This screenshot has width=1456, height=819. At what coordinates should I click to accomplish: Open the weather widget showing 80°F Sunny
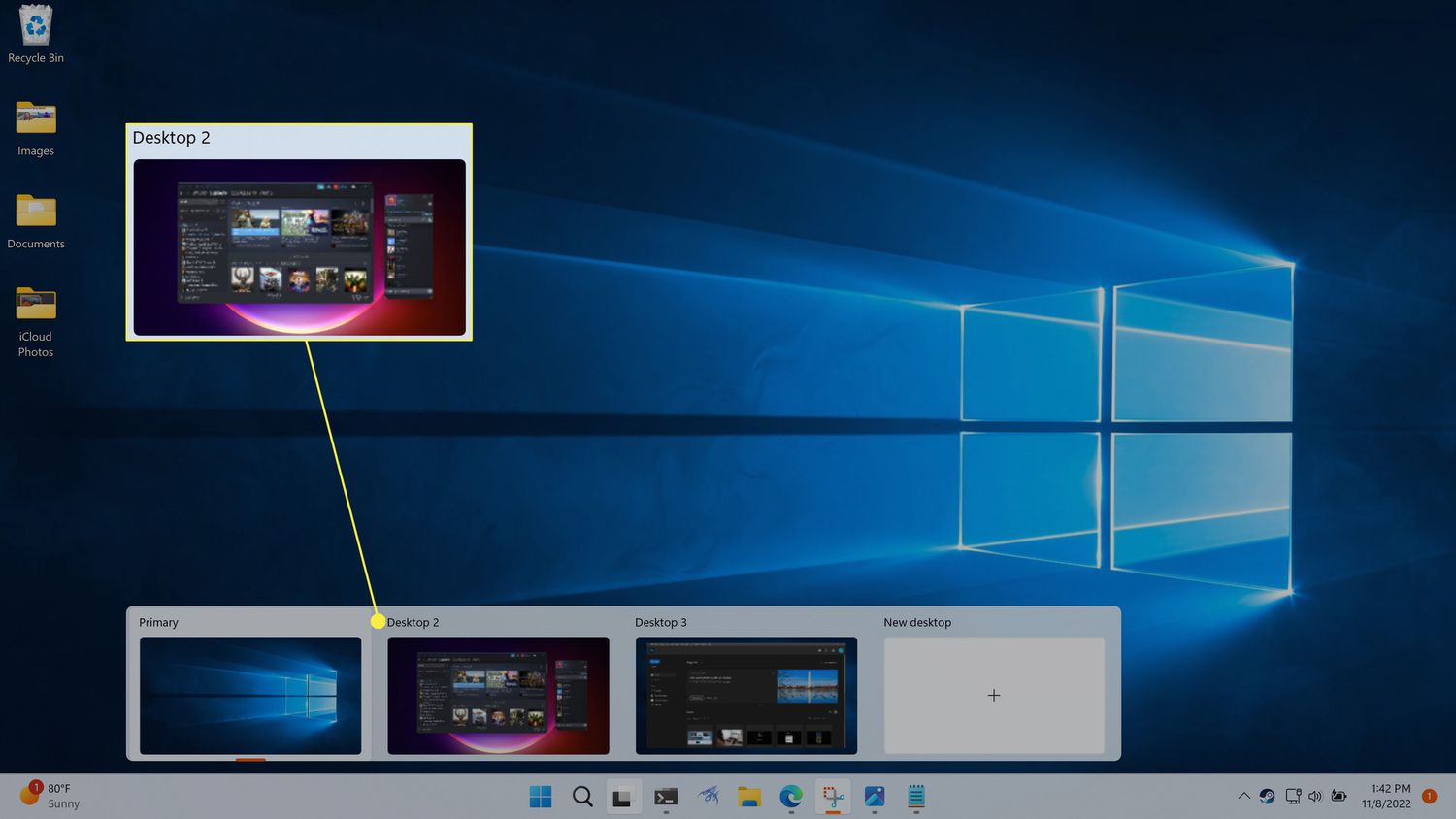click(50, 796)
